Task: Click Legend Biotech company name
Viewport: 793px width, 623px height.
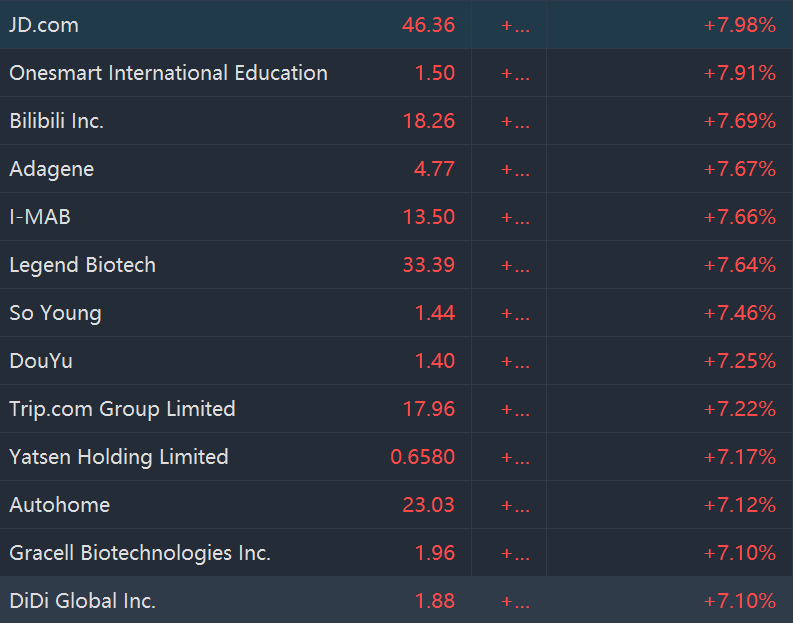Action: pos(83,265)
